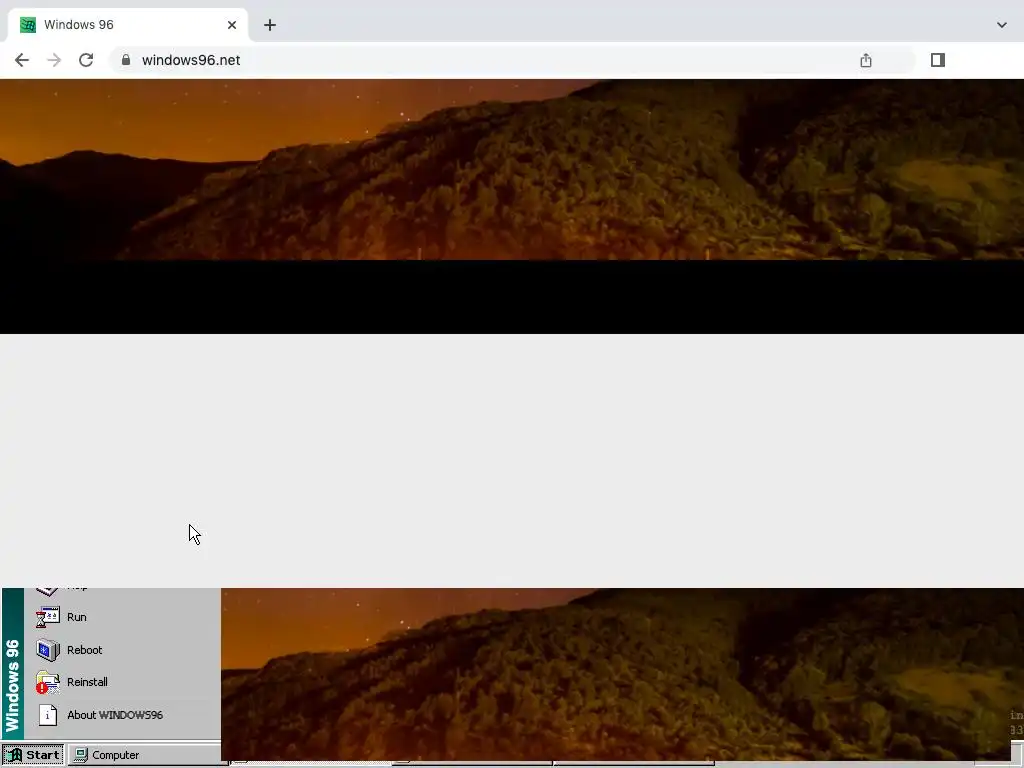Image resolution: width=1024 pixels, height=768 pixels.
Task: Select the Windows 96 browser tab
Action: [x=128, y=25]
